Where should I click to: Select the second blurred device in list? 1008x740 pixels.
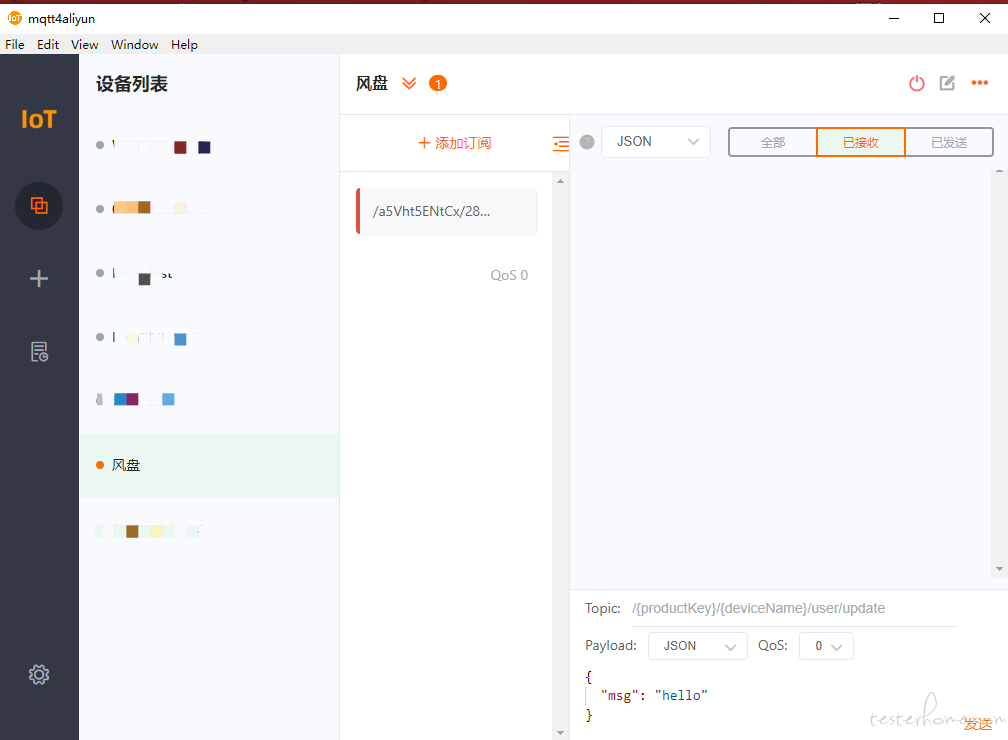click(x=209, y=208)
